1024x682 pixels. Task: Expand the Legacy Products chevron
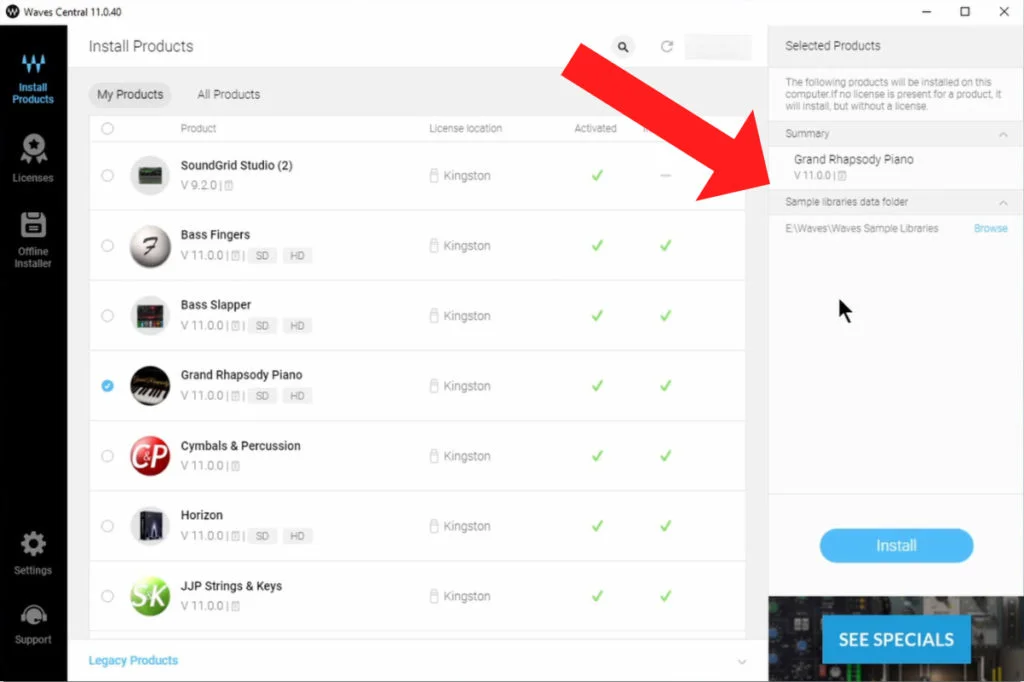[x=742, y=662]
